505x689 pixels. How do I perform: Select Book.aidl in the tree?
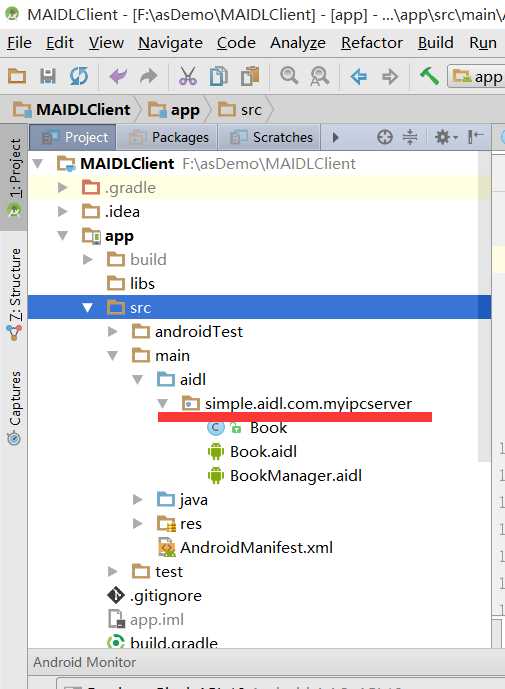coord(253,451)
